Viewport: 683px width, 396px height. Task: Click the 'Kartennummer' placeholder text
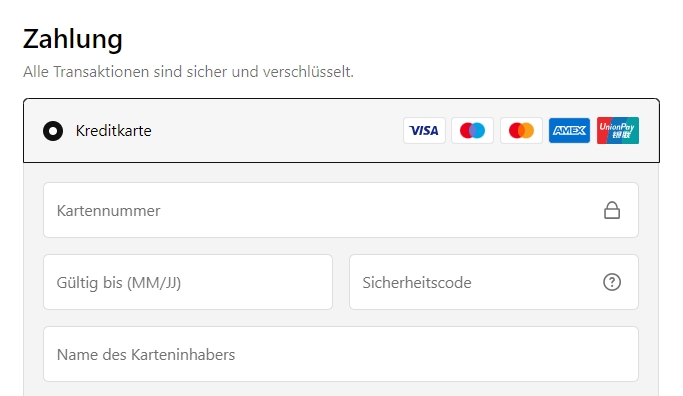pos(108,210)
